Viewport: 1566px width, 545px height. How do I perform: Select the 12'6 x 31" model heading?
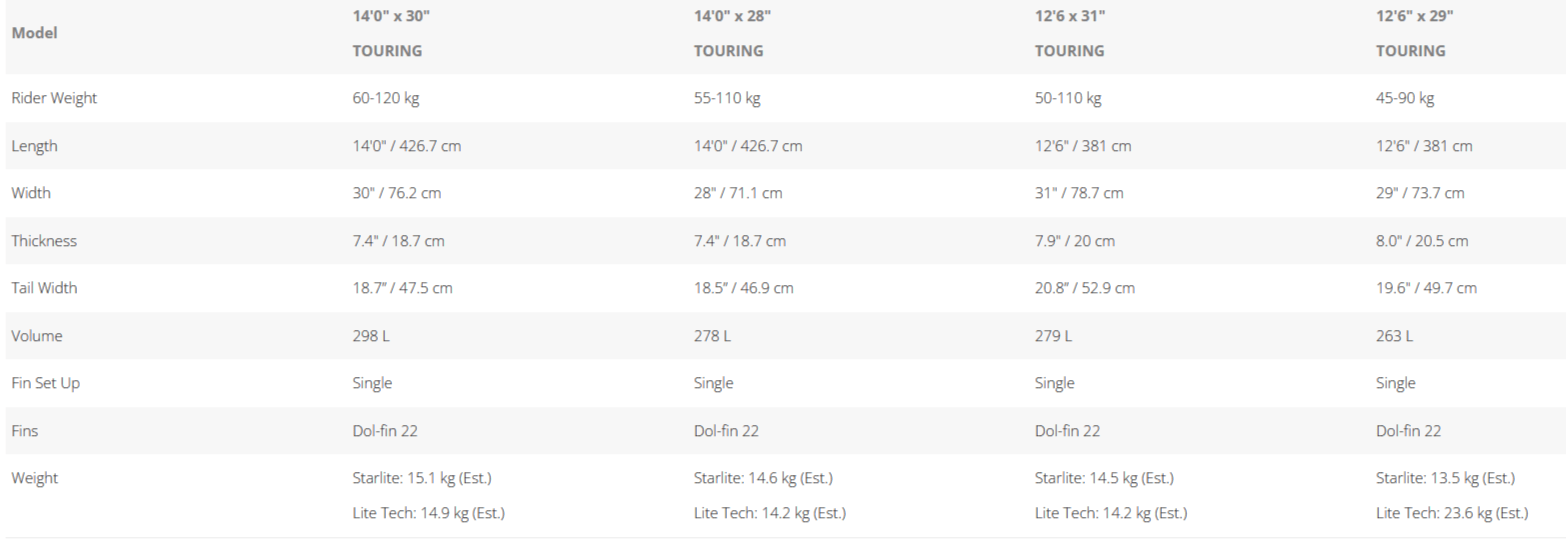click(1070, 16)
